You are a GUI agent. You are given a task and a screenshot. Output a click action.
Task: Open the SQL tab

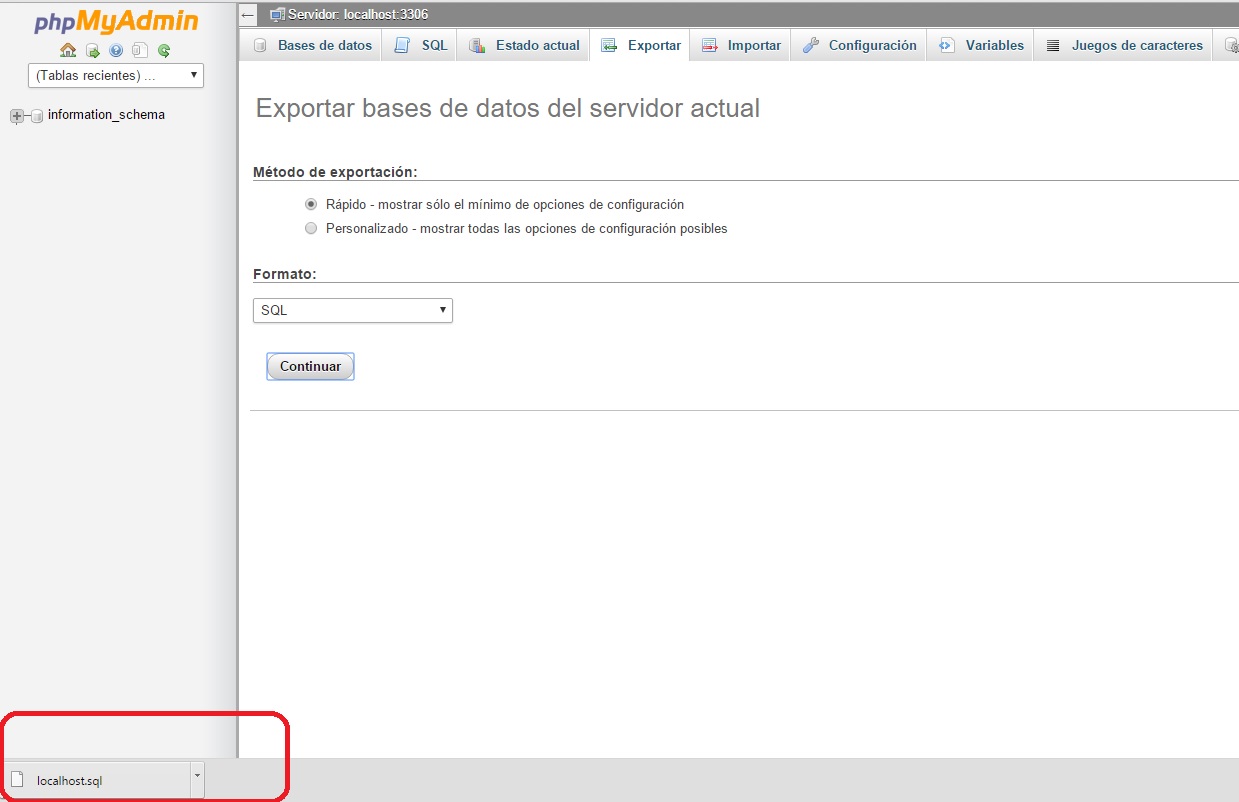(x=420, y=45)
